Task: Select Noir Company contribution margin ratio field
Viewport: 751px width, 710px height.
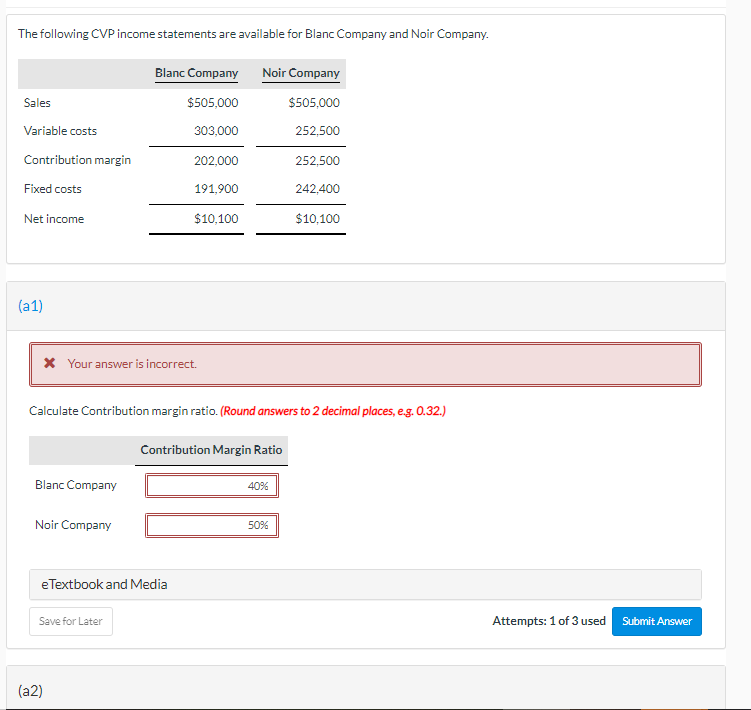Action: click(x=212, y=525)
